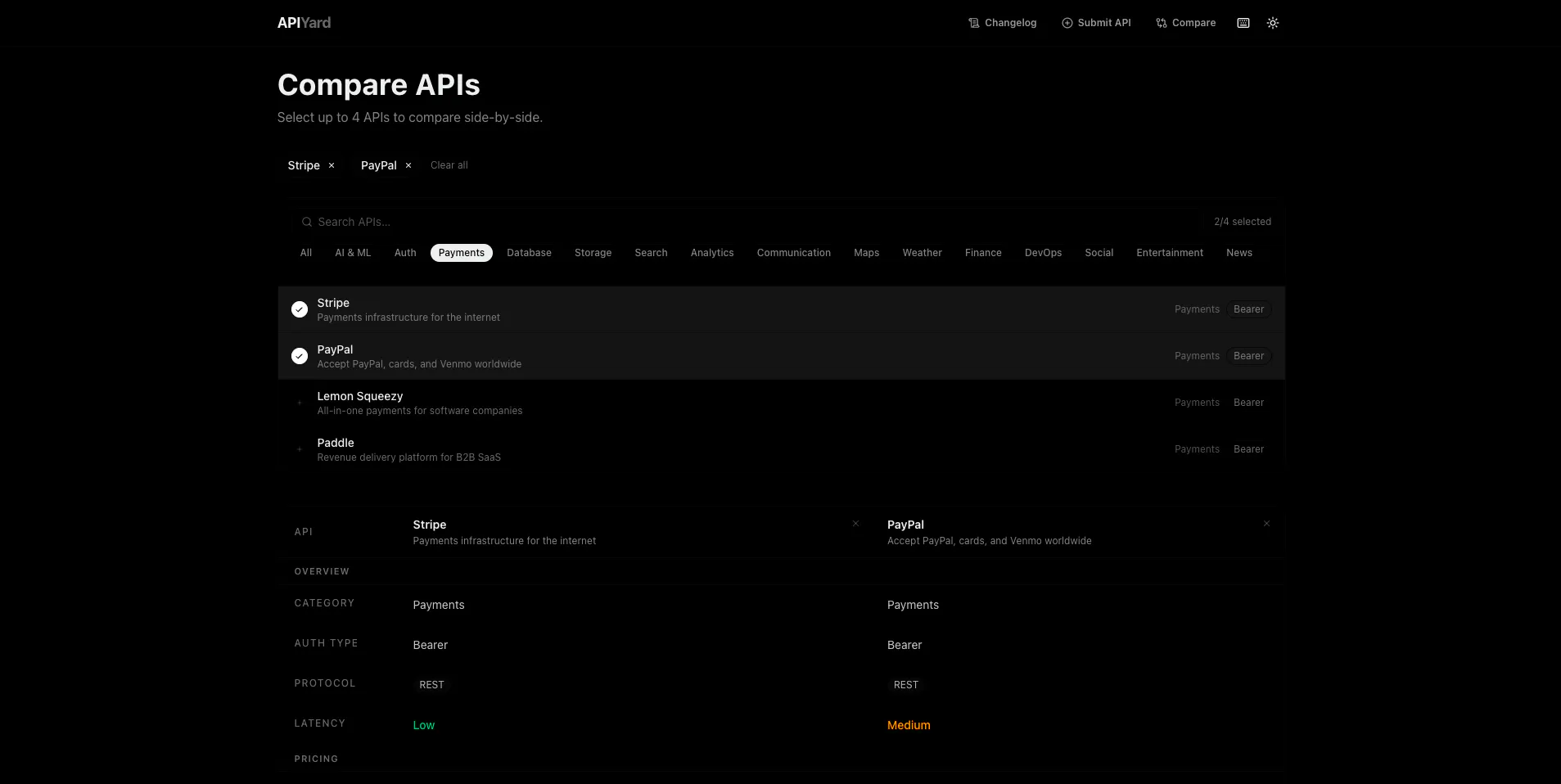Viewport: 1561px width, 784px height.
Task: Click the Stripe heading in the comparison table
Action: [430, 525]
